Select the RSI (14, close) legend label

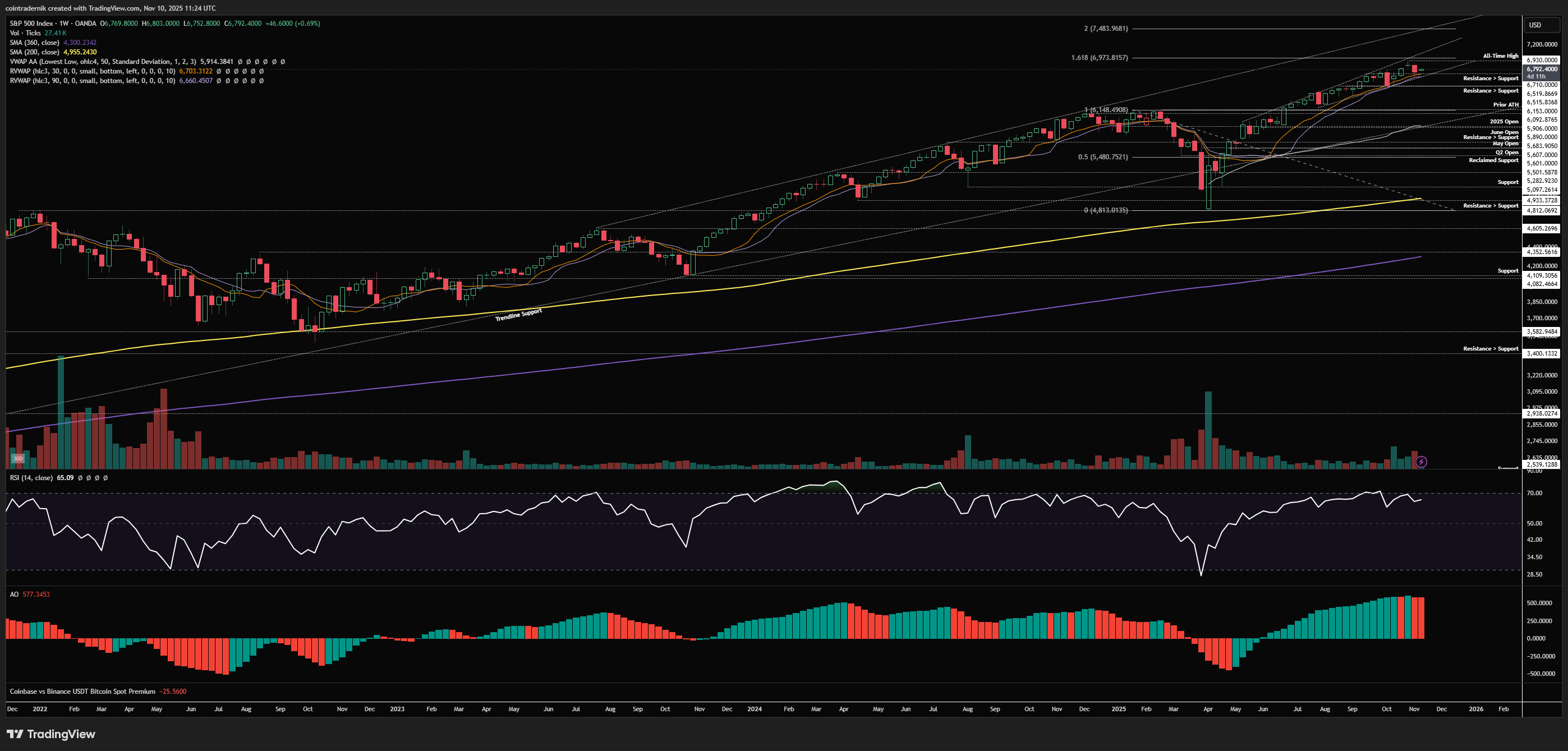(31, 478)
